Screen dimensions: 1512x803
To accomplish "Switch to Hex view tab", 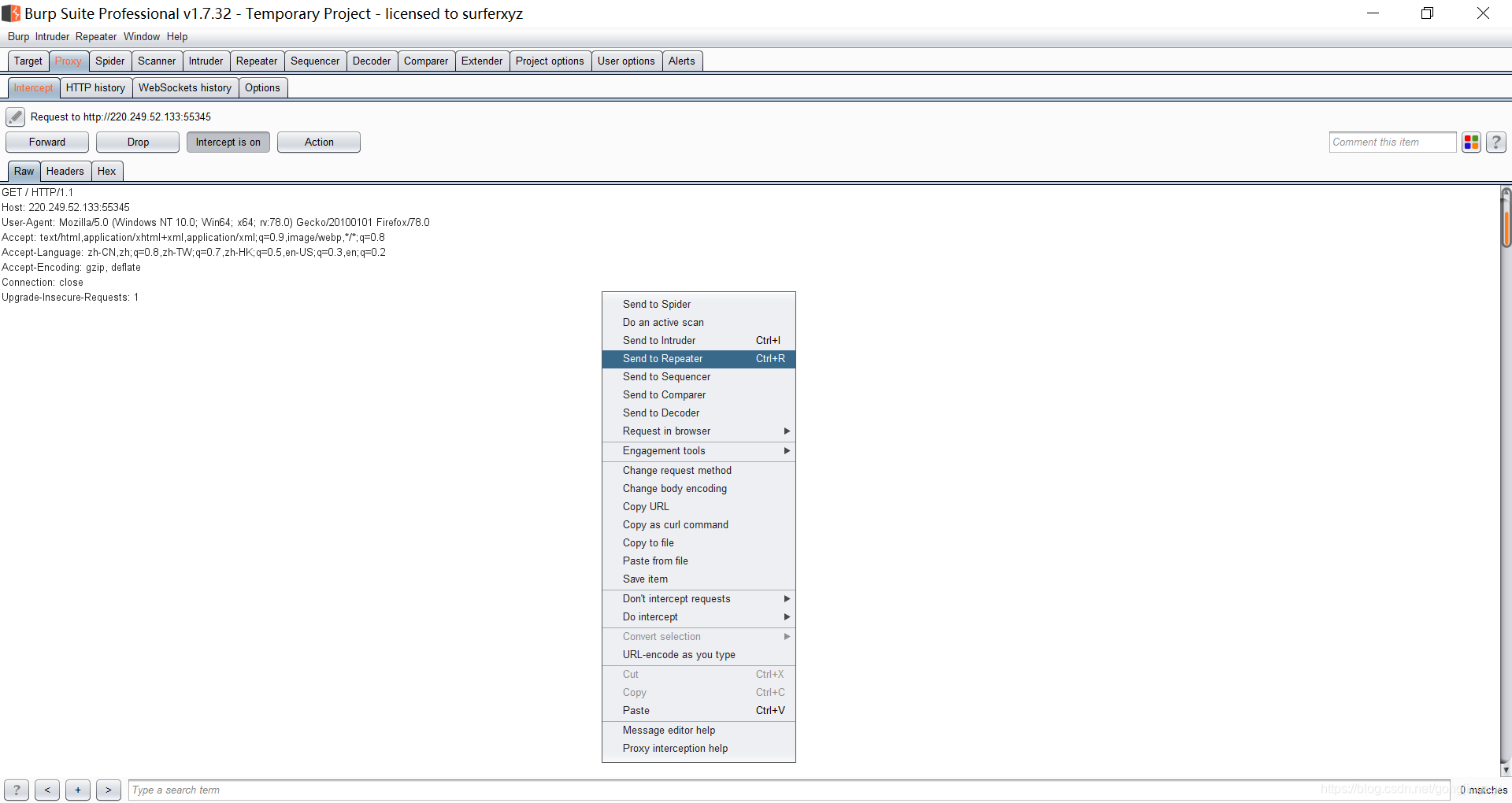I will (x=106, y=172).
